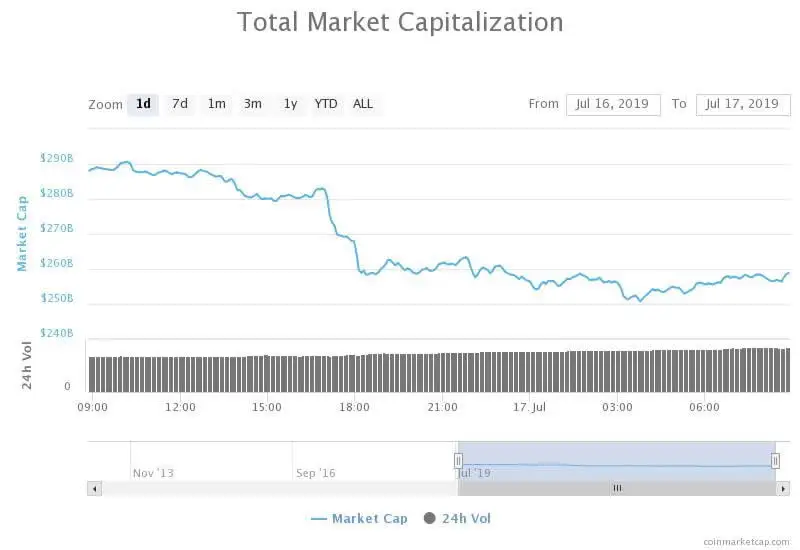Set chart zoom to 1m

click(216, 104)
